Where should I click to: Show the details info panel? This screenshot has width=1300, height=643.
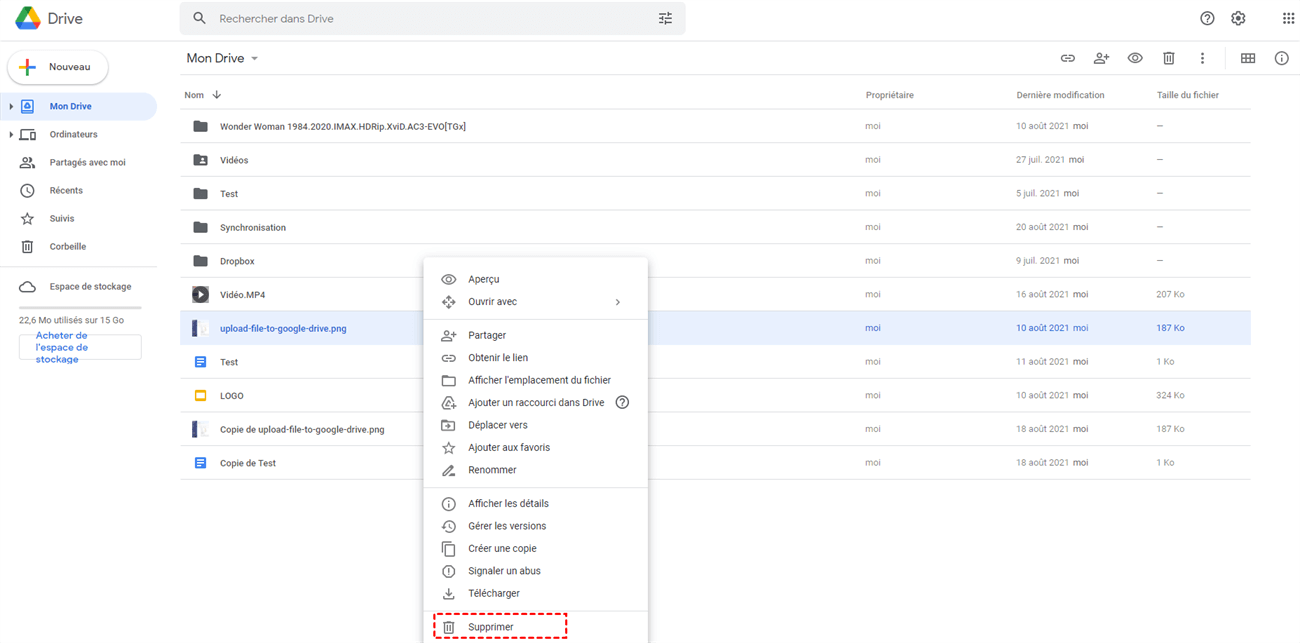[x=1281, y=58]
